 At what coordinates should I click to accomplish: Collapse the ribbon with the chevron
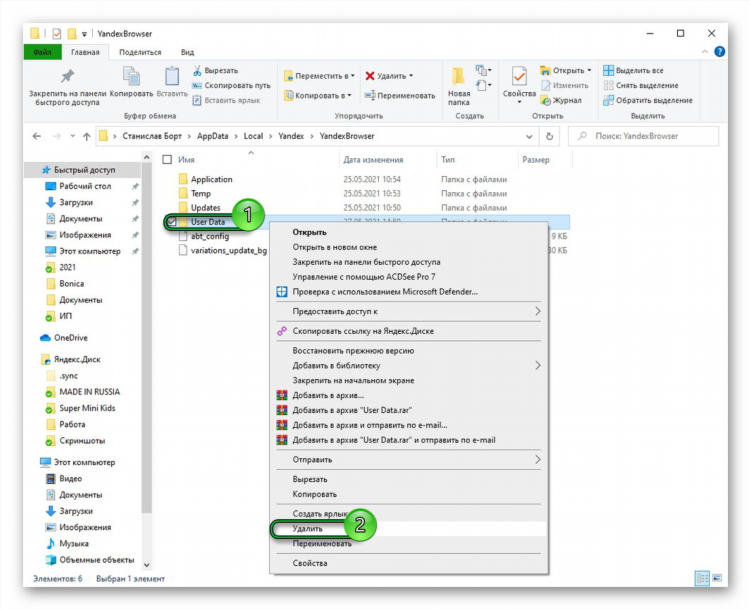point(705,52)
